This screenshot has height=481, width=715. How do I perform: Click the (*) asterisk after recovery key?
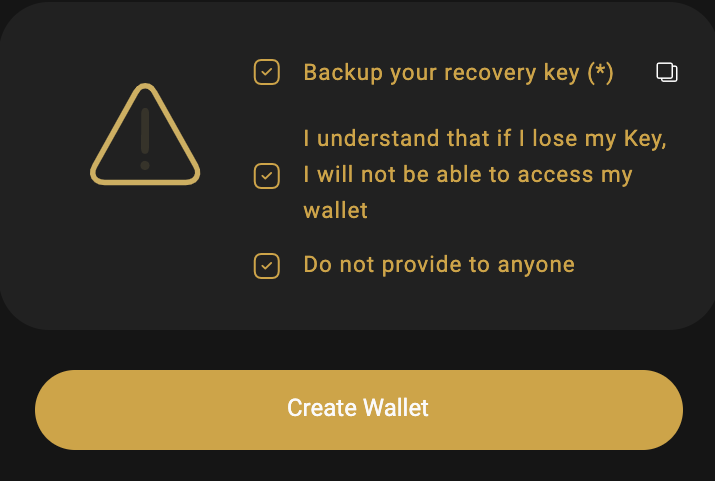point(600,73)
